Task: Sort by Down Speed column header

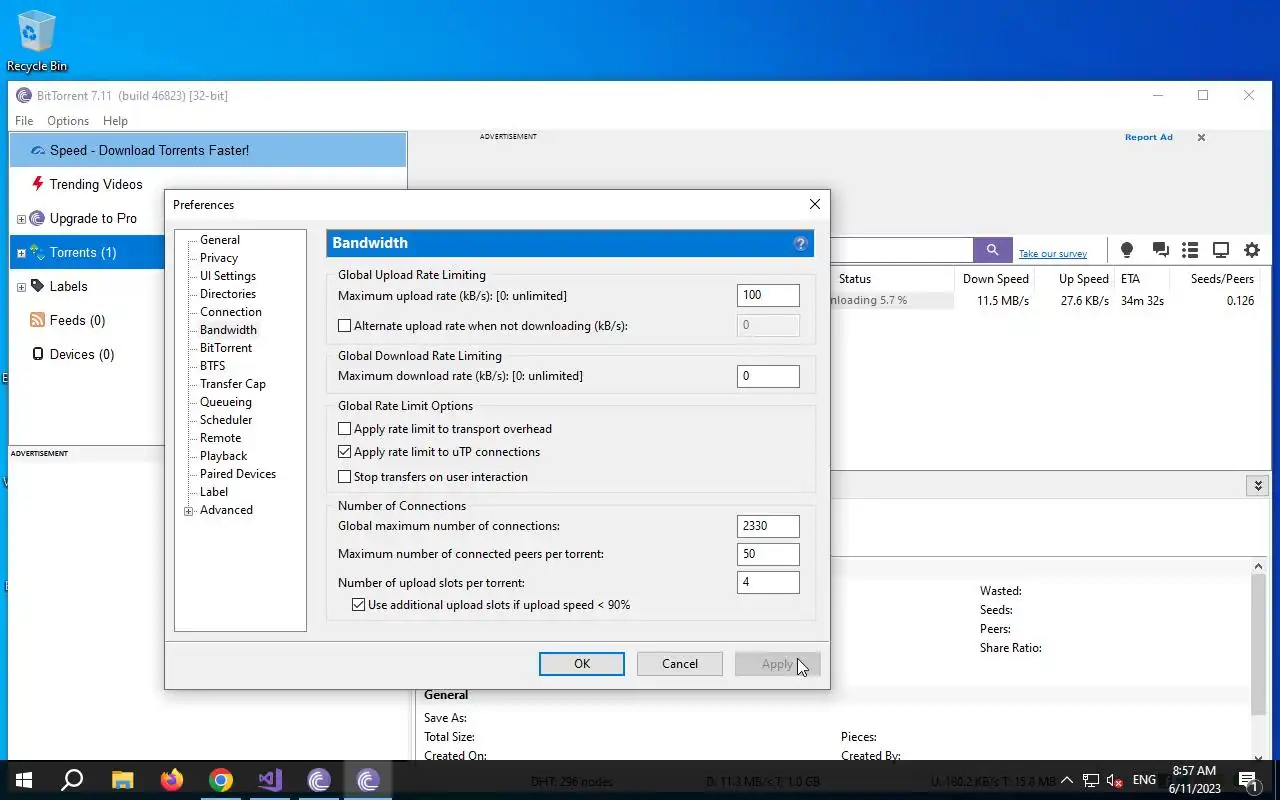Action: tap(996, 279)
